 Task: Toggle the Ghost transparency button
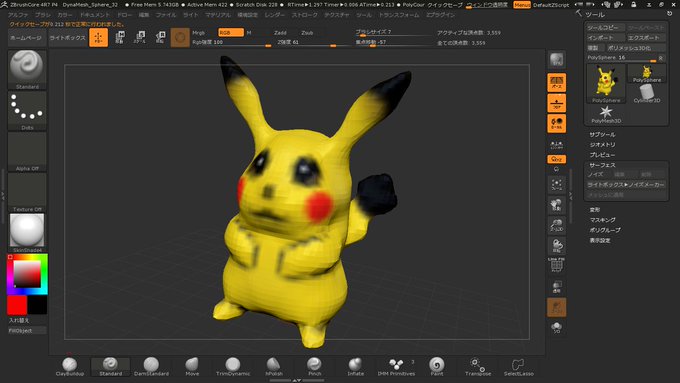point(556,308)
